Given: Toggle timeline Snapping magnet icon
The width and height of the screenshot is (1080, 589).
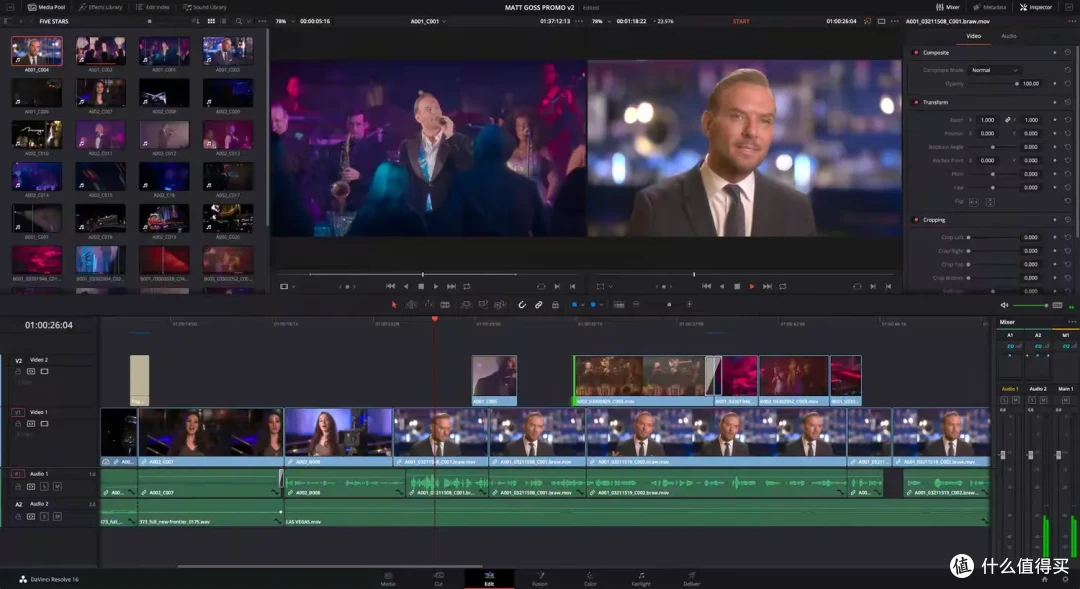Looking at the screenshot, I should pyautogui.click(x=522, y=304).
